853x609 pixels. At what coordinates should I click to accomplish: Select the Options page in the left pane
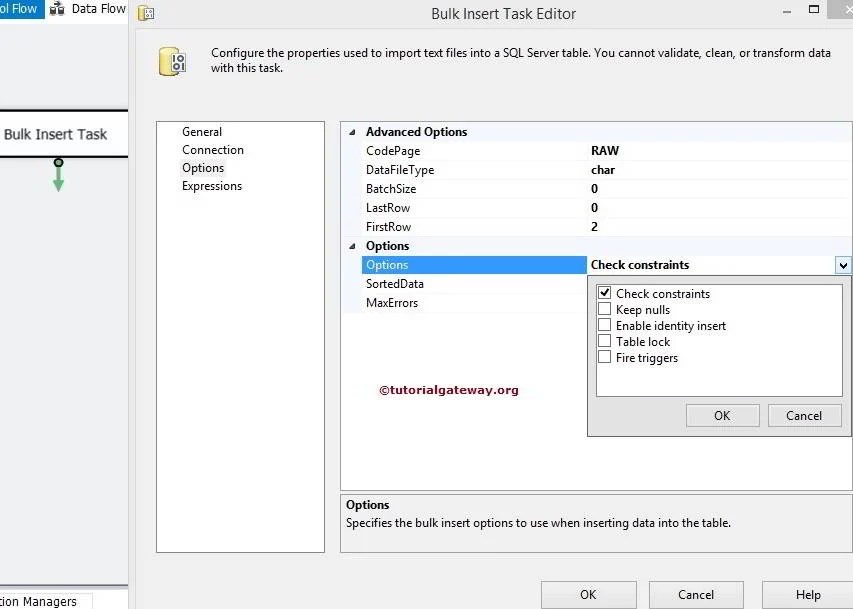pos(203,167)
